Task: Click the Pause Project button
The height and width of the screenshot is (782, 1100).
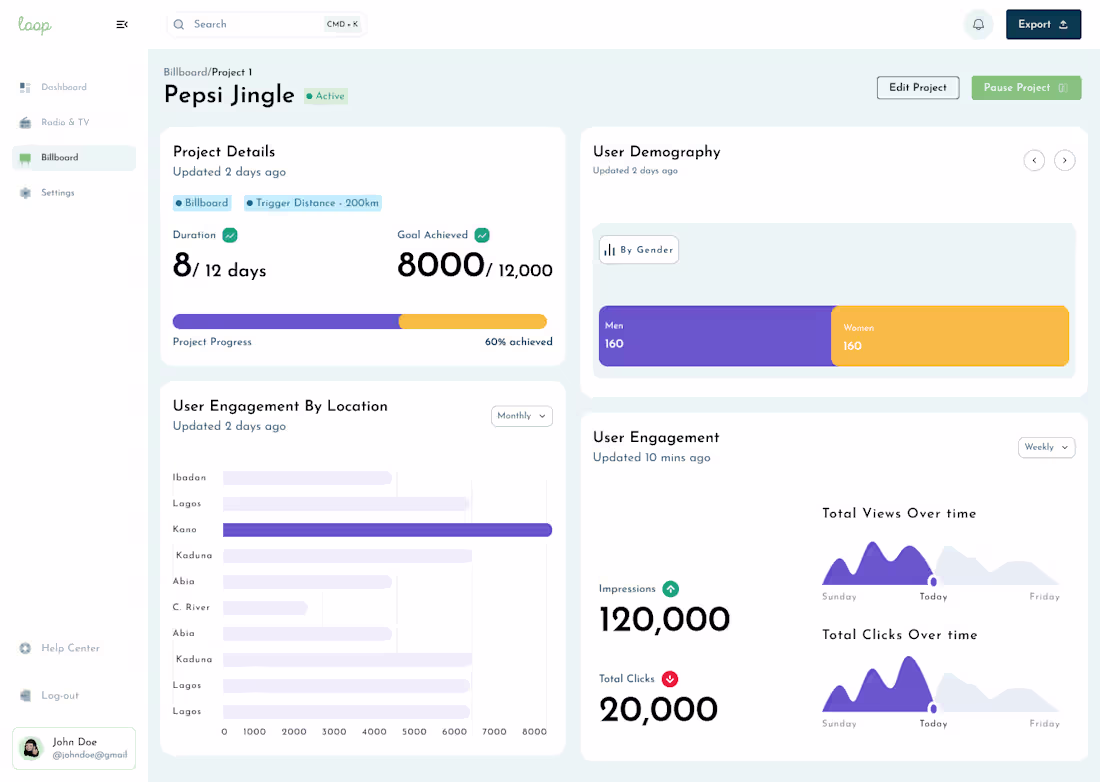Action: point(1026,88)
